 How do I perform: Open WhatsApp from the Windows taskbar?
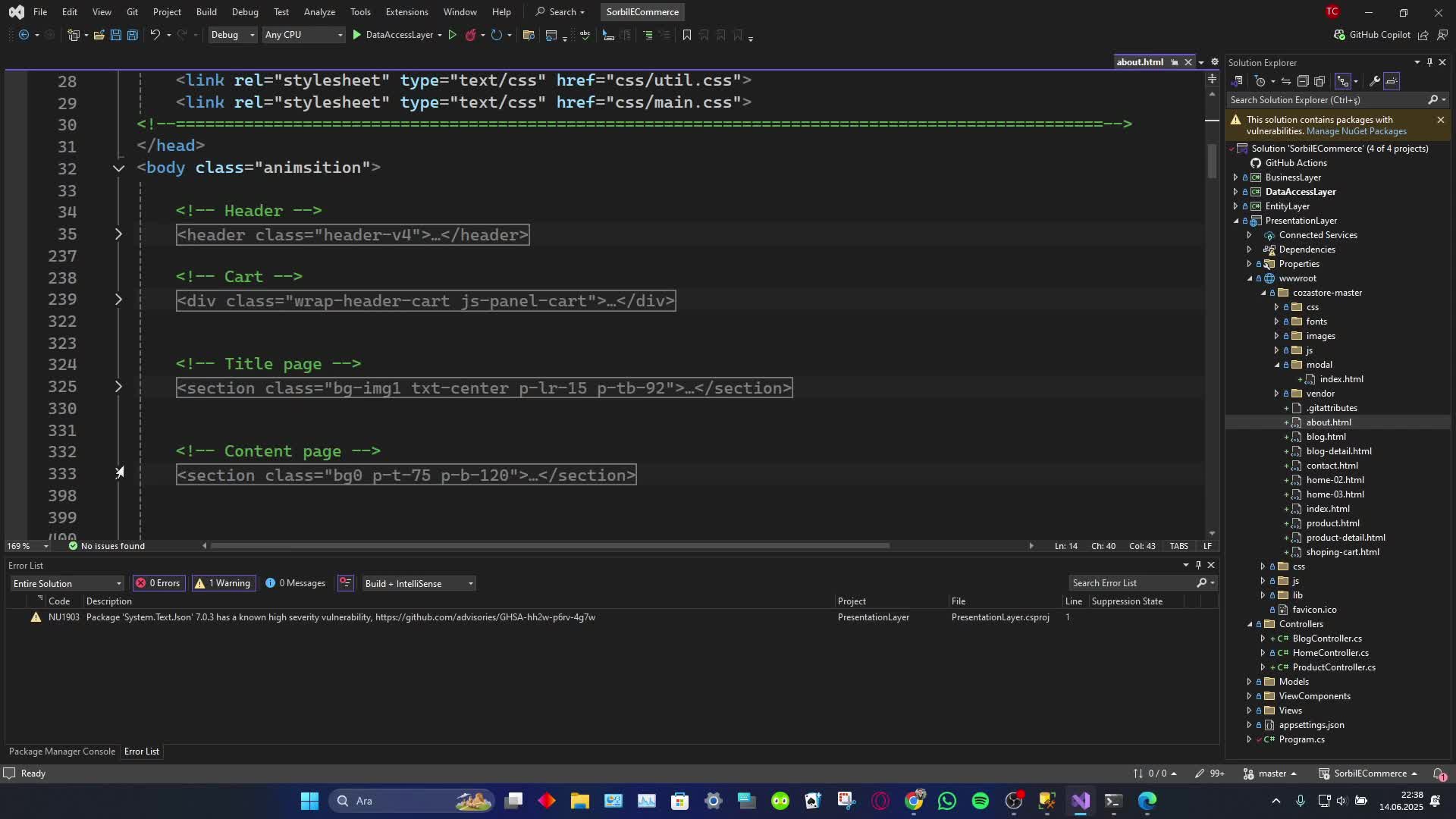tap(946, 801)
